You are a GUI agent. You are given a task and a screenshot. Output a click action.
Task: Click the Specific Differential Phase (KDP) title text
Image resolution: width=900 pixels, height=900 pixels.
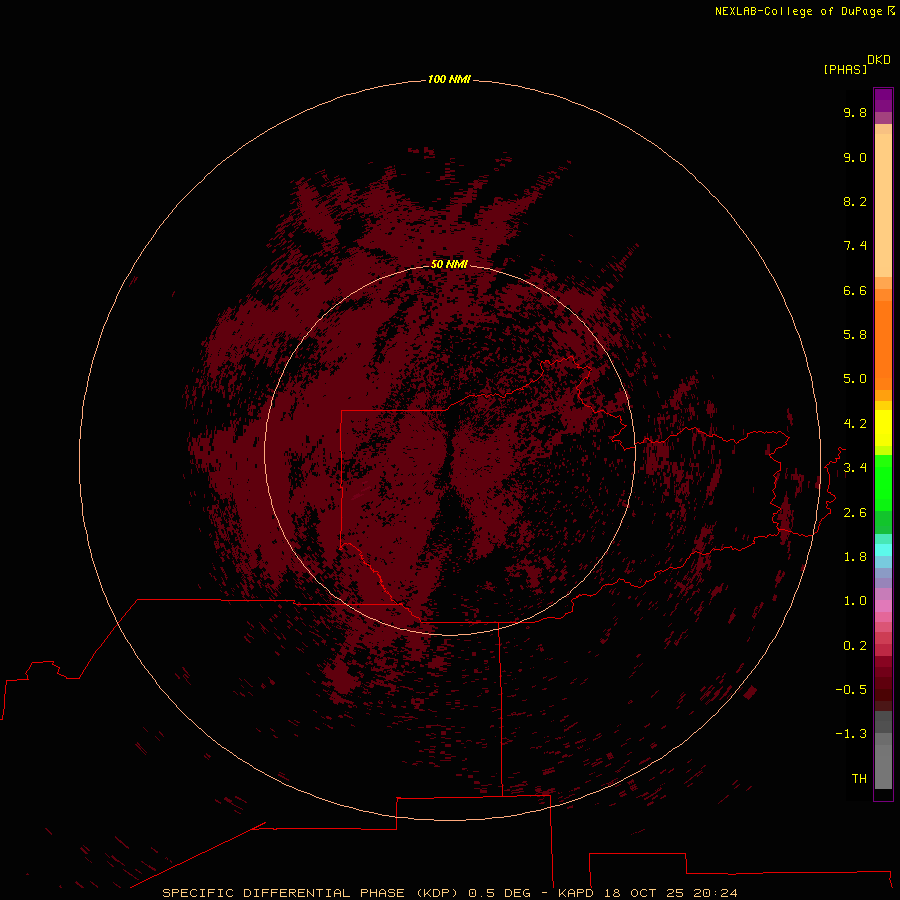[311, 893]
